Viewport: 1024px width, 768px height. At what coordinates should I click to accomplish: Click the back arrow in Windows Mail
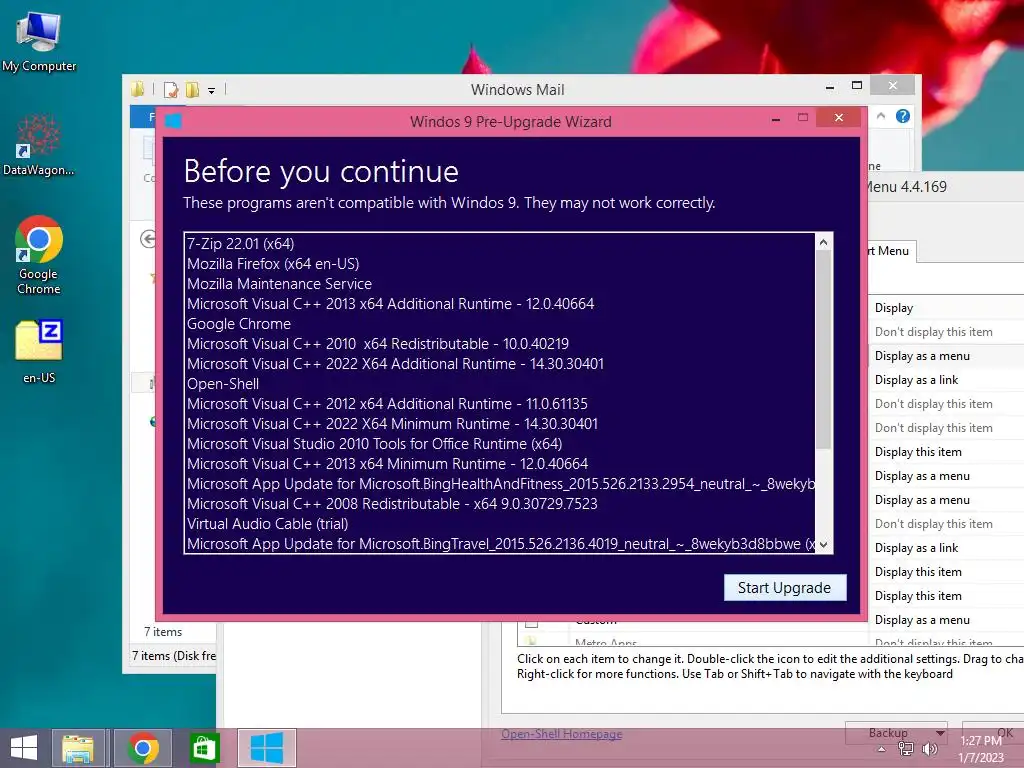148,240
